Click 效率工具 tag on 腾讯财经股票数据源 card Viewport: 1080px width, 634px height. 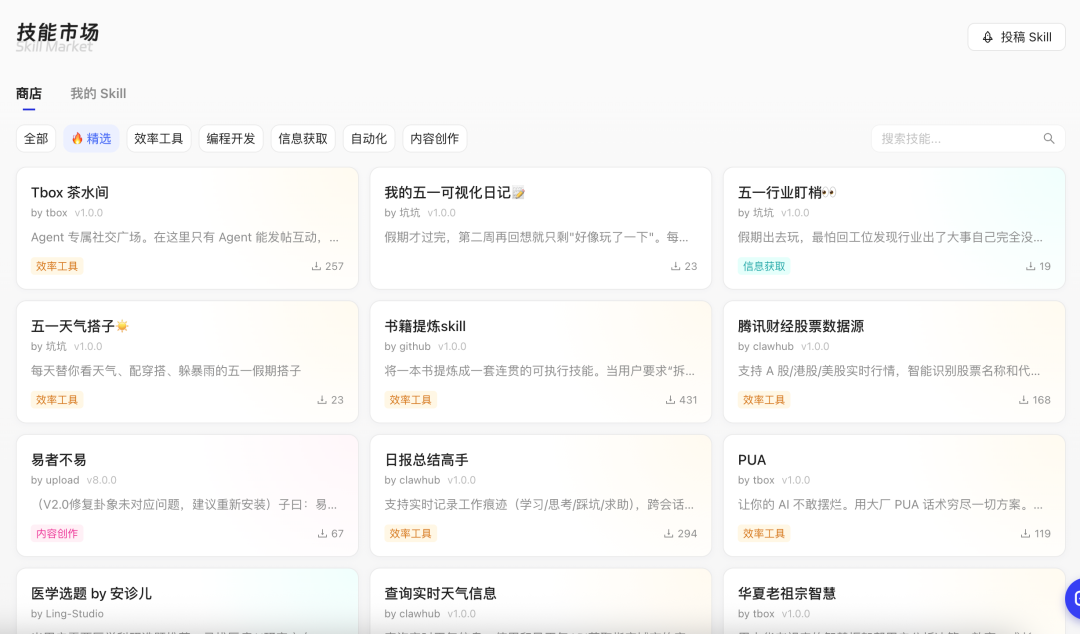click(764, 400)
